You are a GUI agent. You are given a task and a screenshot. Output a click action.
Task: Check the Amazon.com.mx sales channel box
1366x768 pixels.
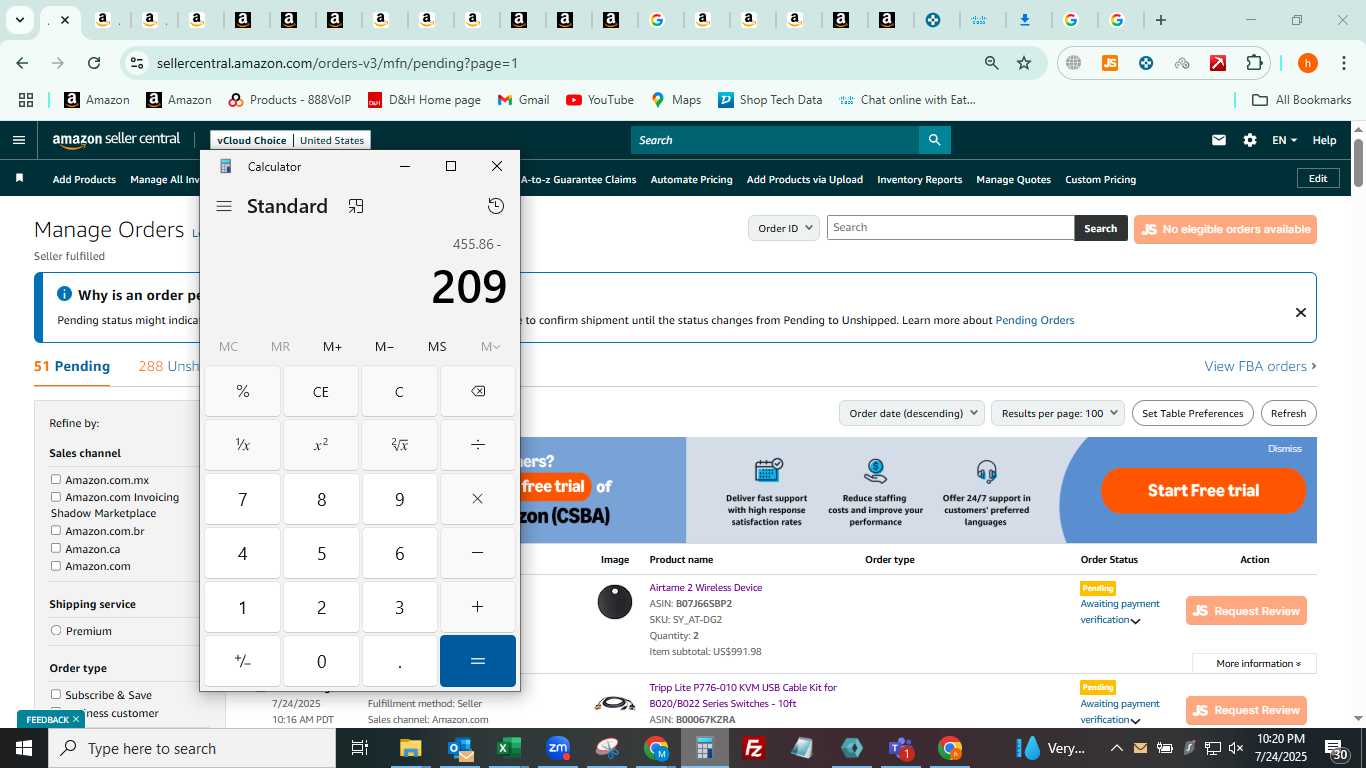56,480
